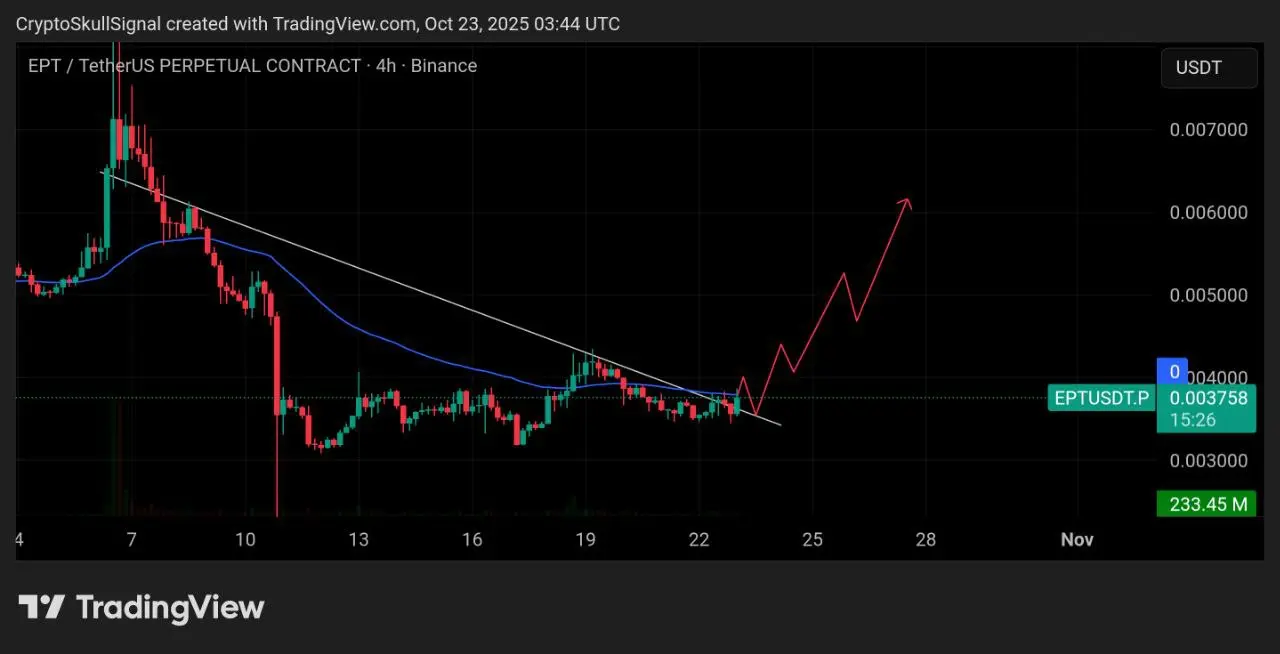
Task: Click the 15:26 candle countdown timer
Action: tap(1193, 420)
